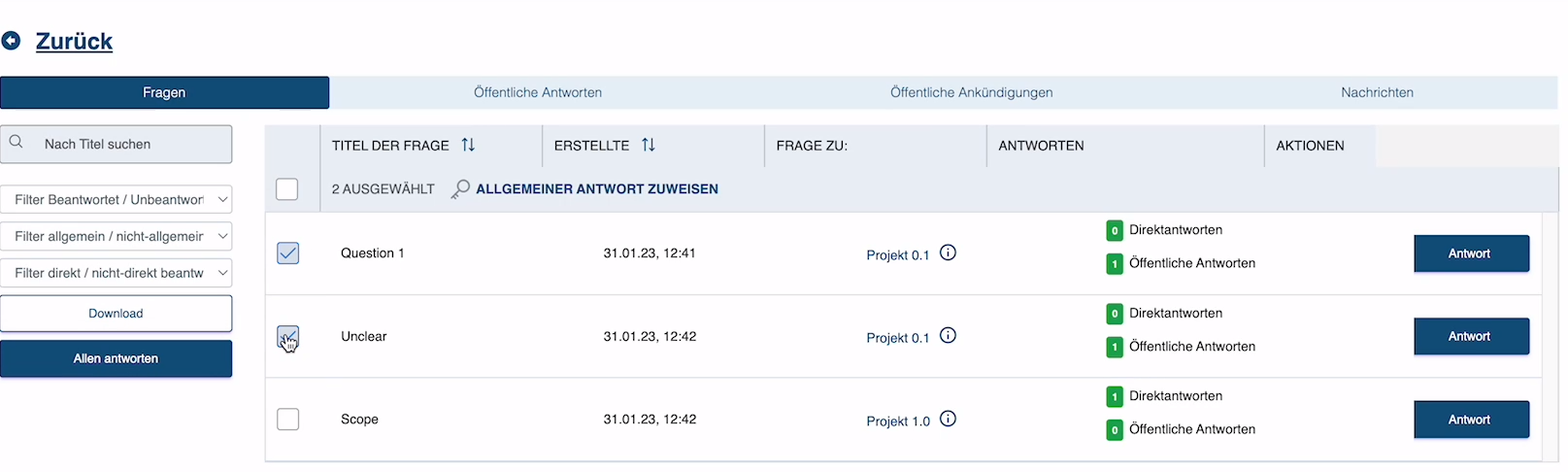Screen dimensions: 1568x472
Task: Click the key icon next to Allgemeiner Antwort zuweisen
Action: coord(460,189)
